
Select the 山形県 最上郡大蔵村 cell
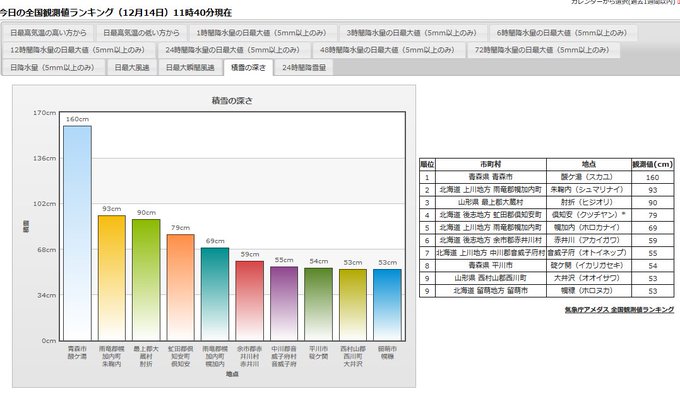click(x=490, y=202)
